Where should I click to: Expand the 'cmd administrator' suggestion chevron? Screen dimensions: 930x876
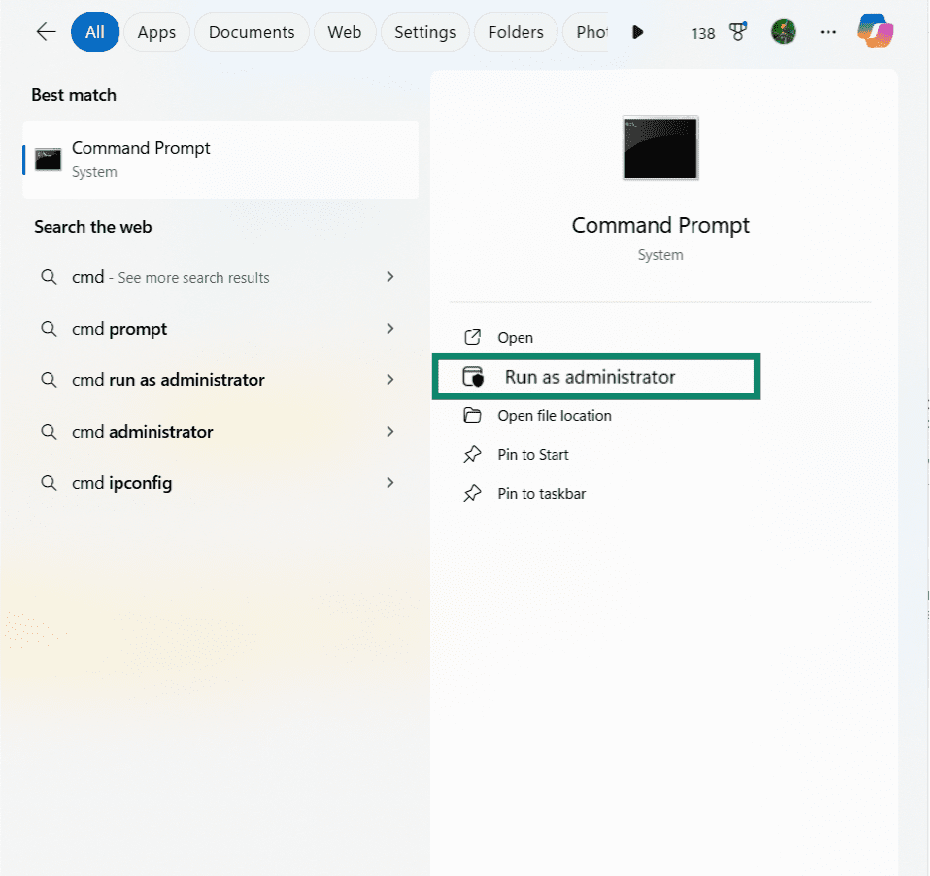[x=390, y=431]
